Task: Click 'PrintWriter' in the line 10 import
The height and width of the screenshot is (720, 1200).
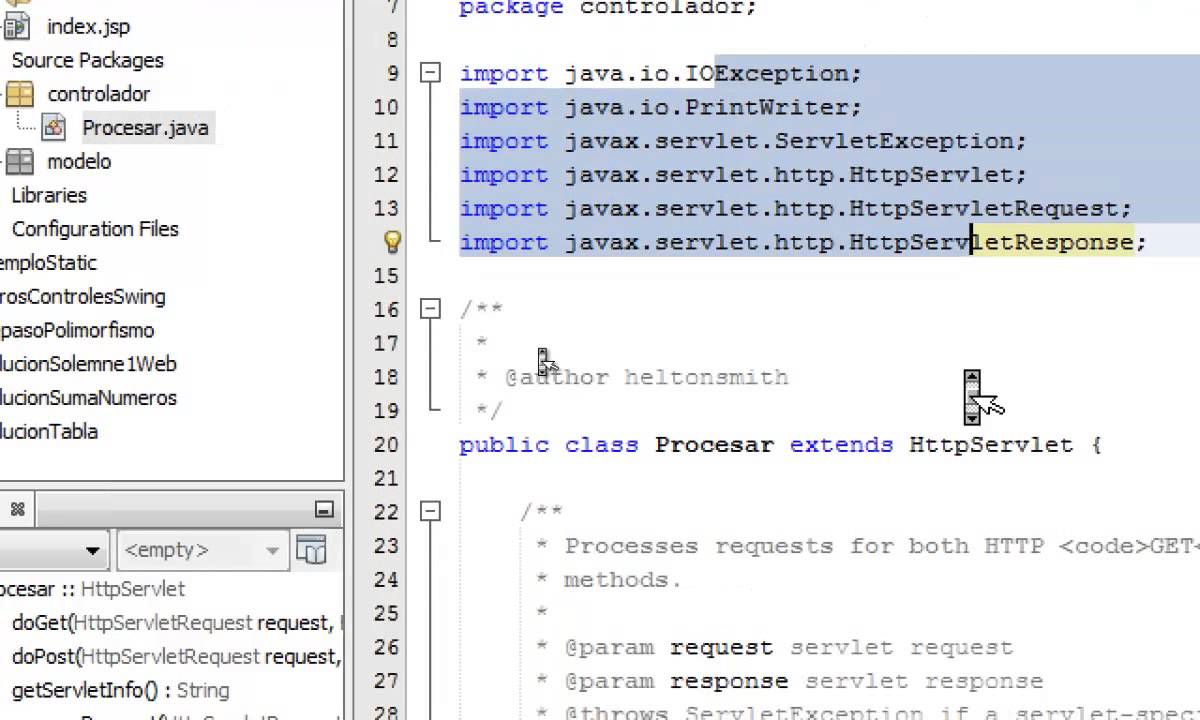Action: (x=767, y=108)
